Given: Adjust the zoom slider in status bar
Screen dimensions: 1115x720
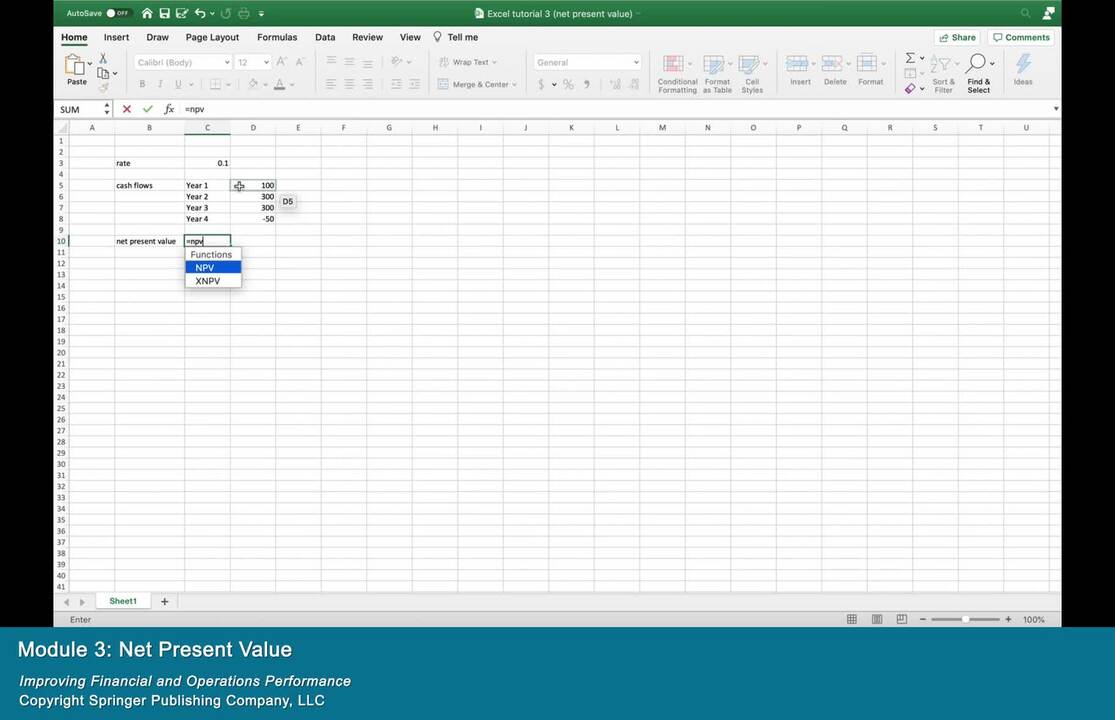Looking at the screenshot, I should click(965, 620).
